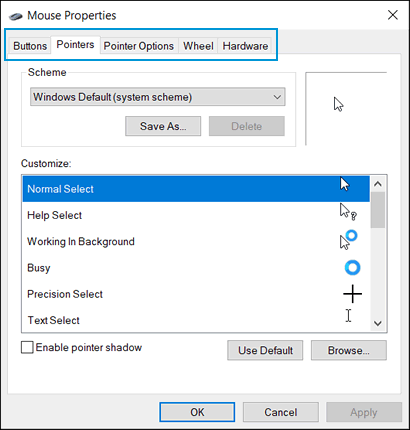Click the pointer list scroll-up arrow

[x=378, y=184]
